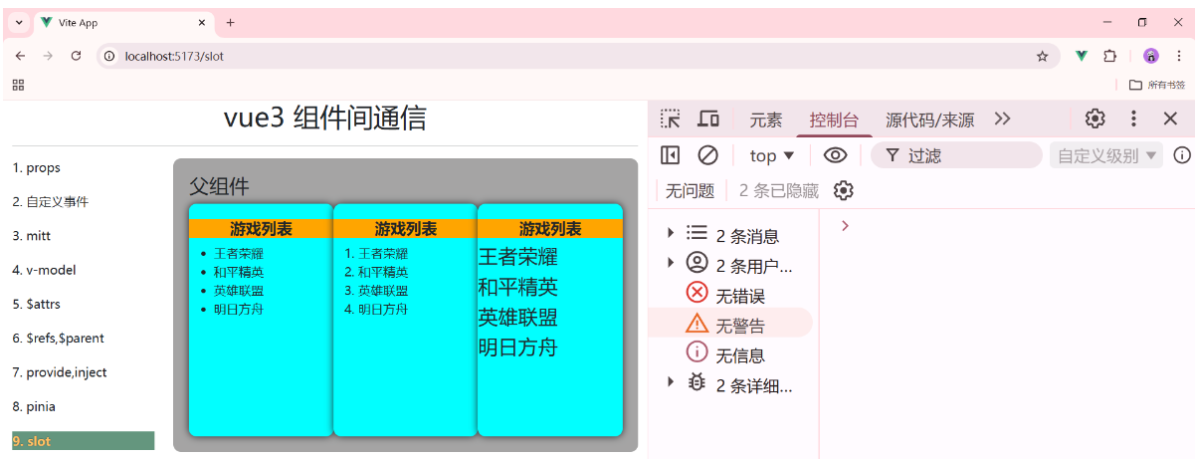Click the browser back arrow
The image size is (1203, 467).
(x=20, y=56)
